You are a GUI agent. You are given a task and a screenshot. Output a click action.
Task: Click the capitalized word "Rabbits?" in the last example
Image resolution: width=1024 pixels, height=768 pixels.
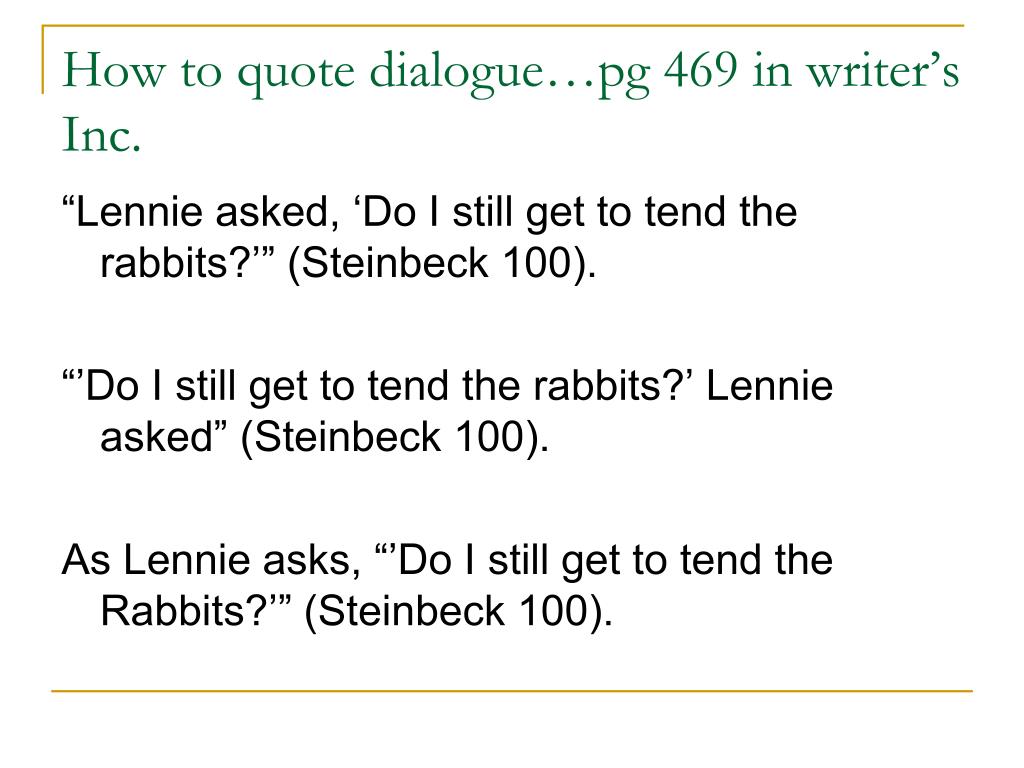pos(182,611)
